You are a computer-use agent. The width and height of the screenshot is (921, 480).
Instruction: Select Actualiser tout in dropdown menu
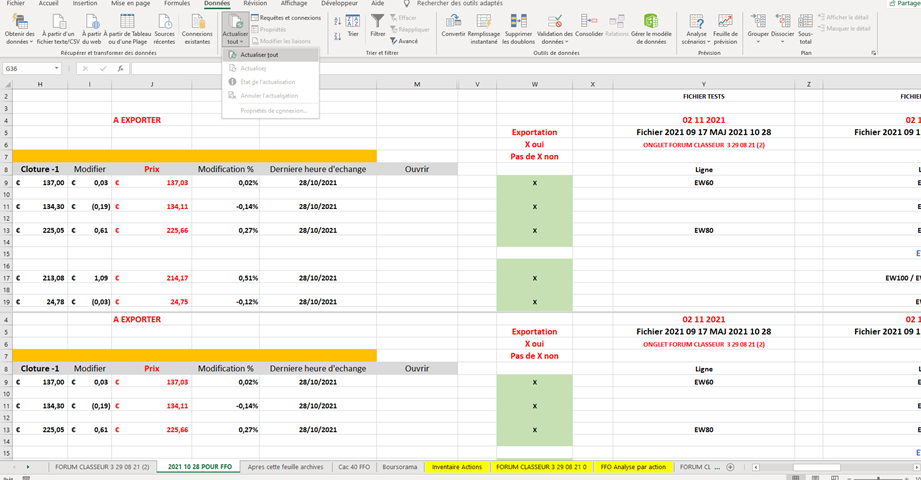point(260,55)
